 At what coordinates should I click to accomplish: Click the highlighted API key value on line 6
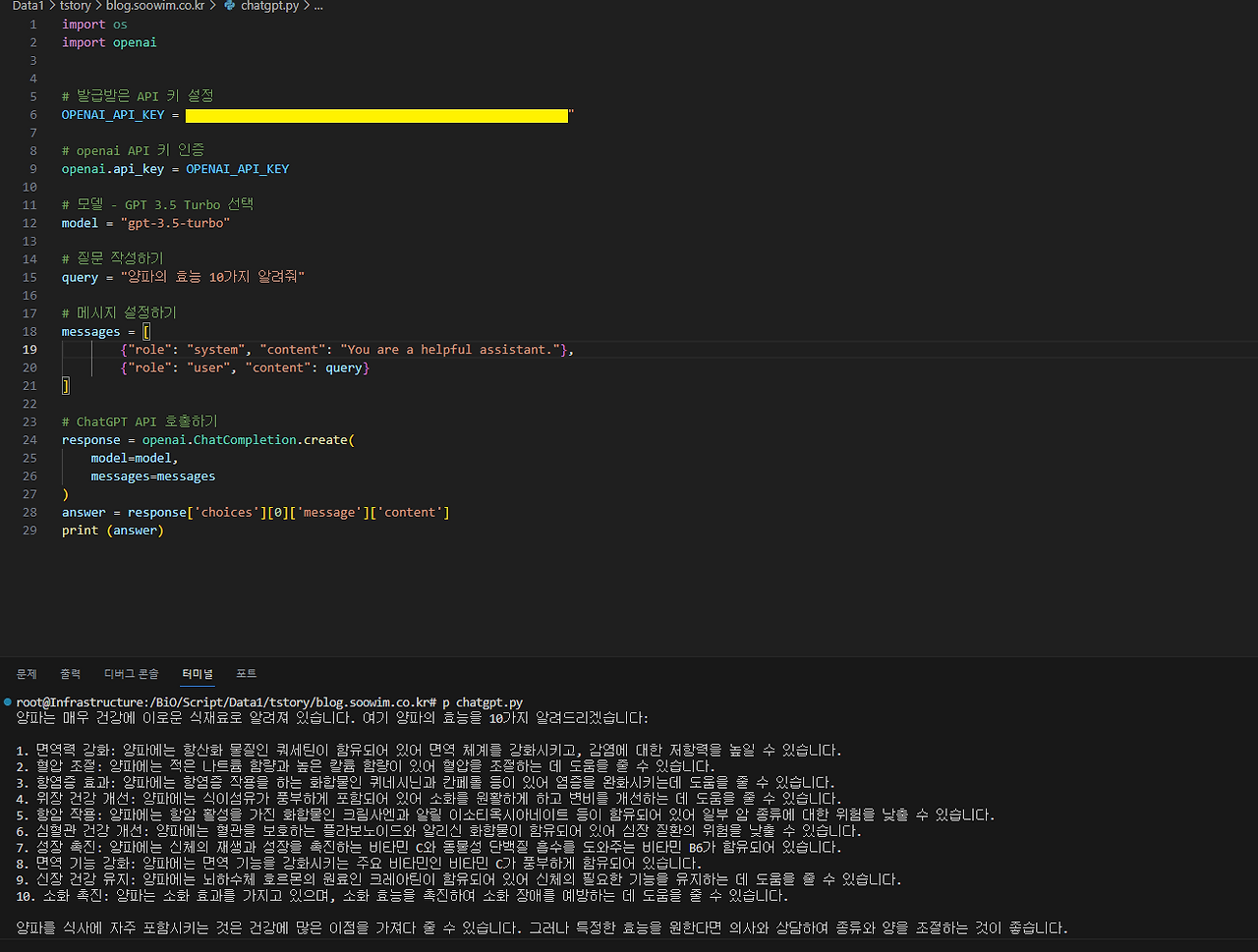tap(378, 115)
